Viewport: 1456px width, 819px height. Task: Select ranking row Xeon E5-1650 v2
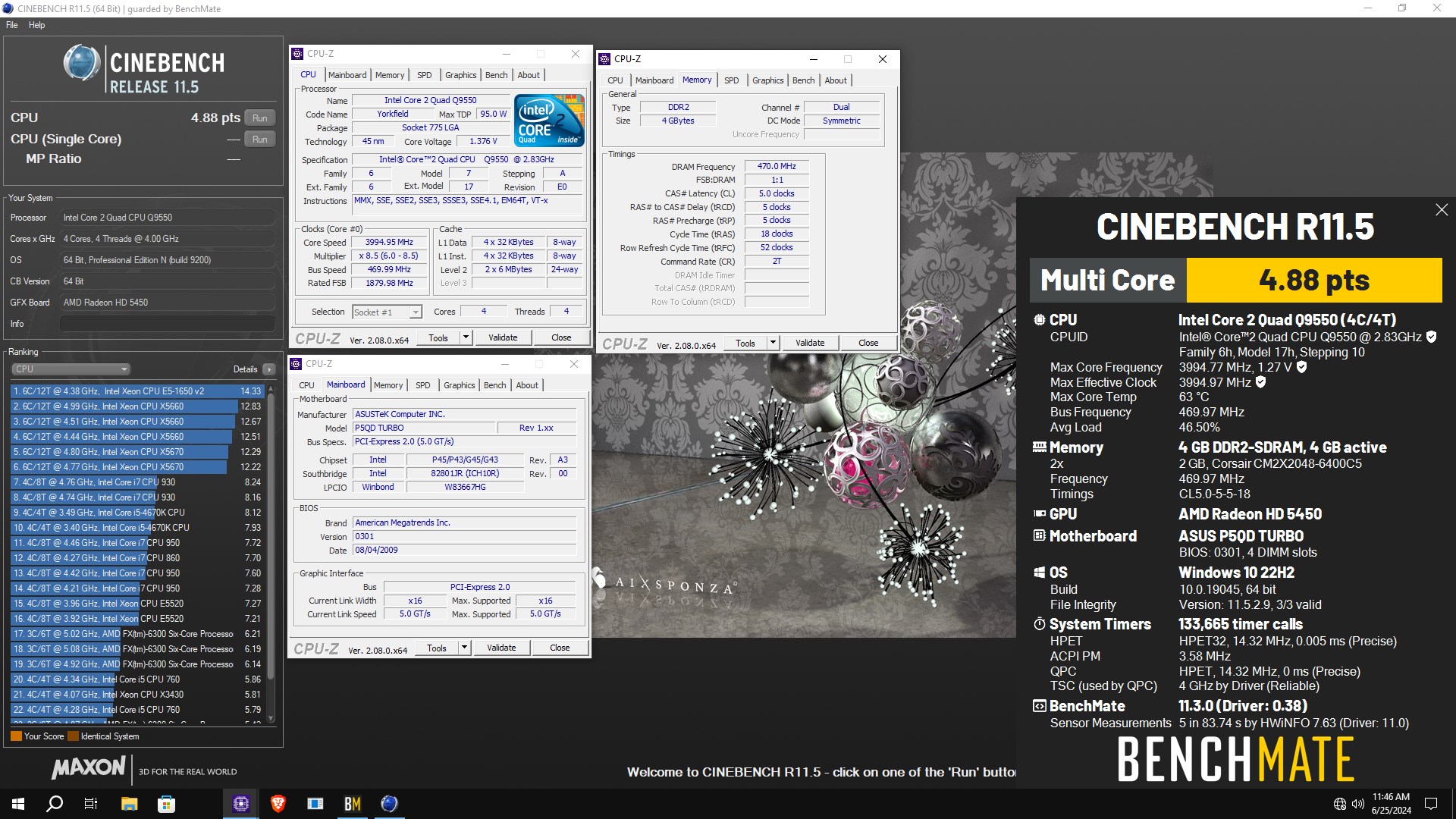pyautogui.click(x=137, y=391)
